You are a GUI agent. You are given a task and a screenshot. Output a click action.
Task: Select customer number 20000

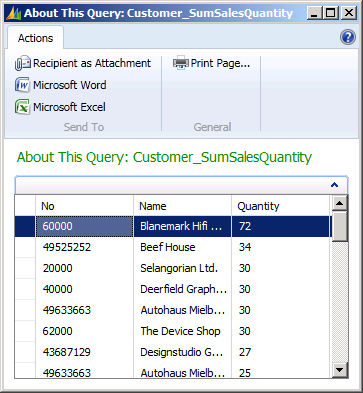[x=84, y=268]
